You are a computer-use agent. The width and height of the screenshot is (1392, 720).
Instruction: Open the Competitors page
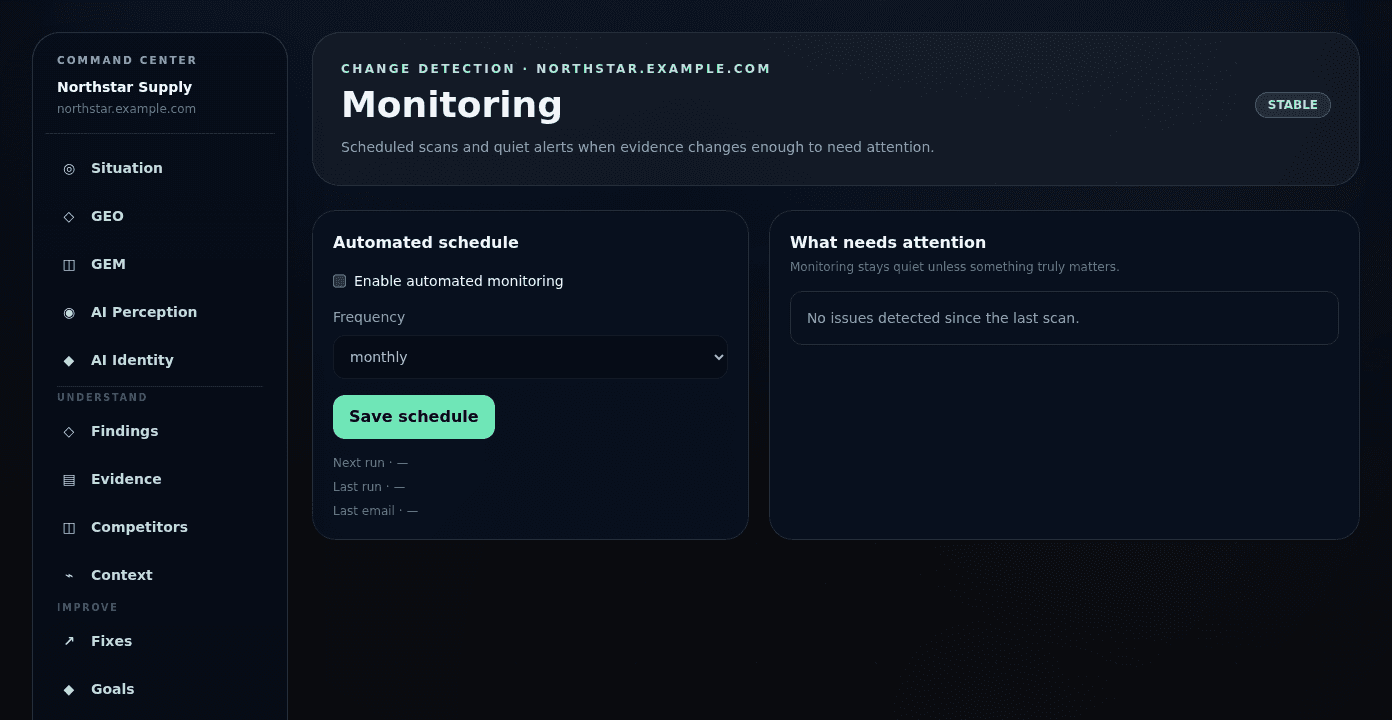coord(139,527)
